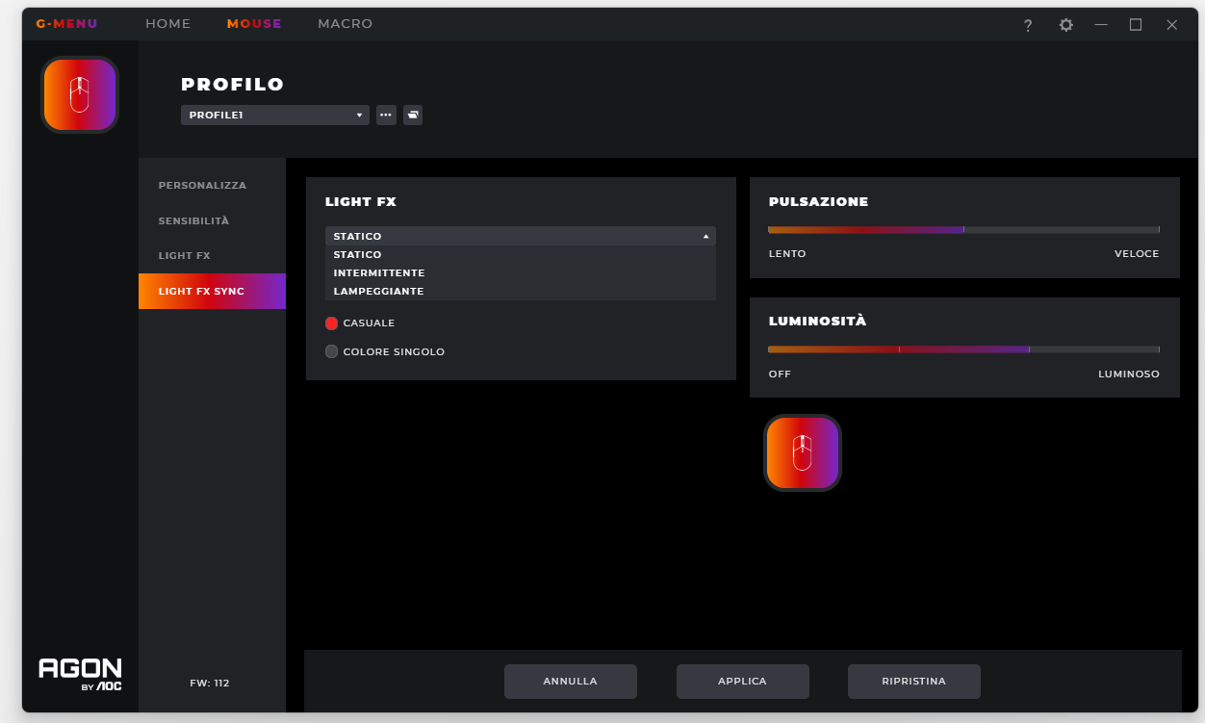This screenshot has height=725, width=1206.
Task: Click the Pulsazione speed slider
Action: 964,230
